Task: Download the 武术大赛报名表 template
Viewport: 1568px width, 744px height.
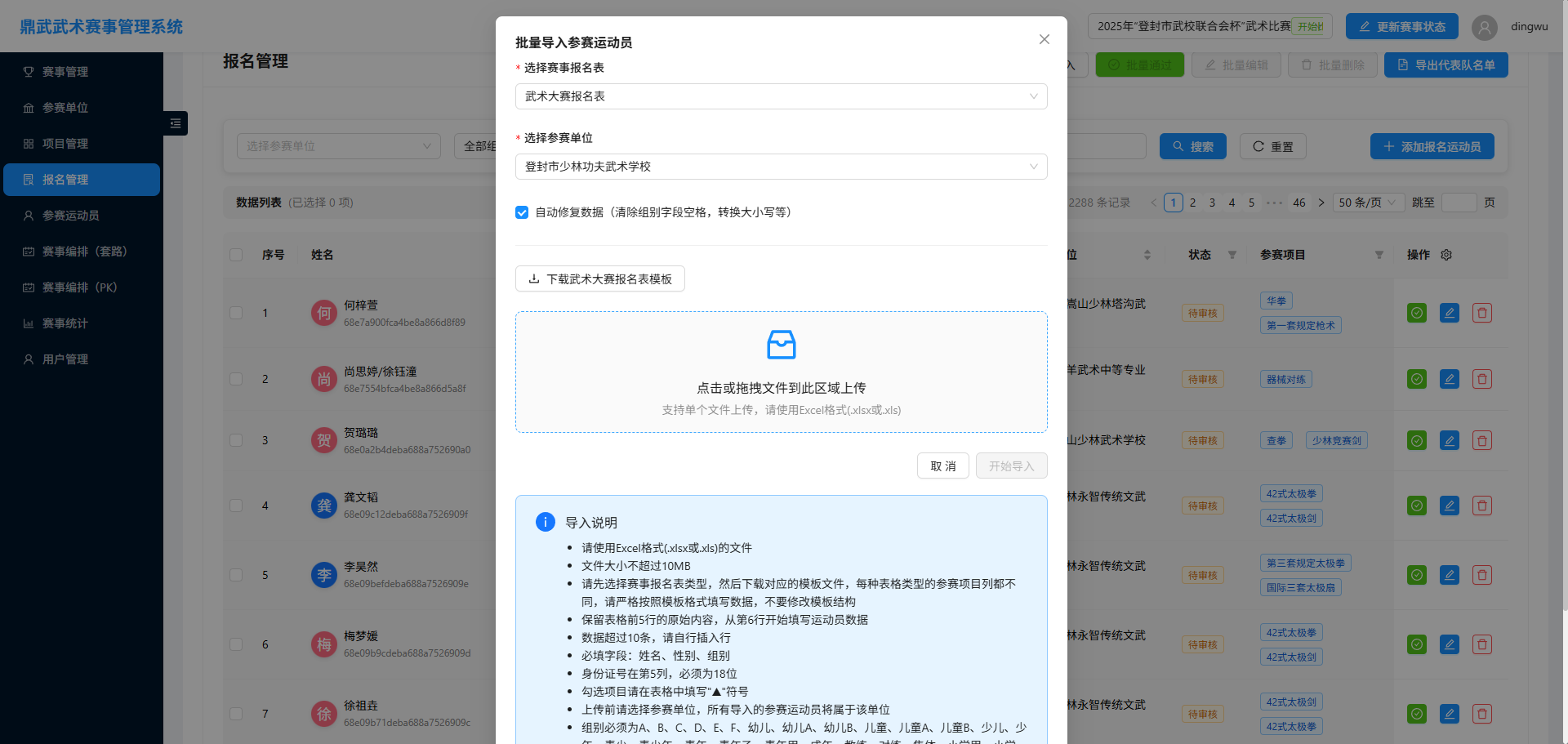Action: (600, 279)
